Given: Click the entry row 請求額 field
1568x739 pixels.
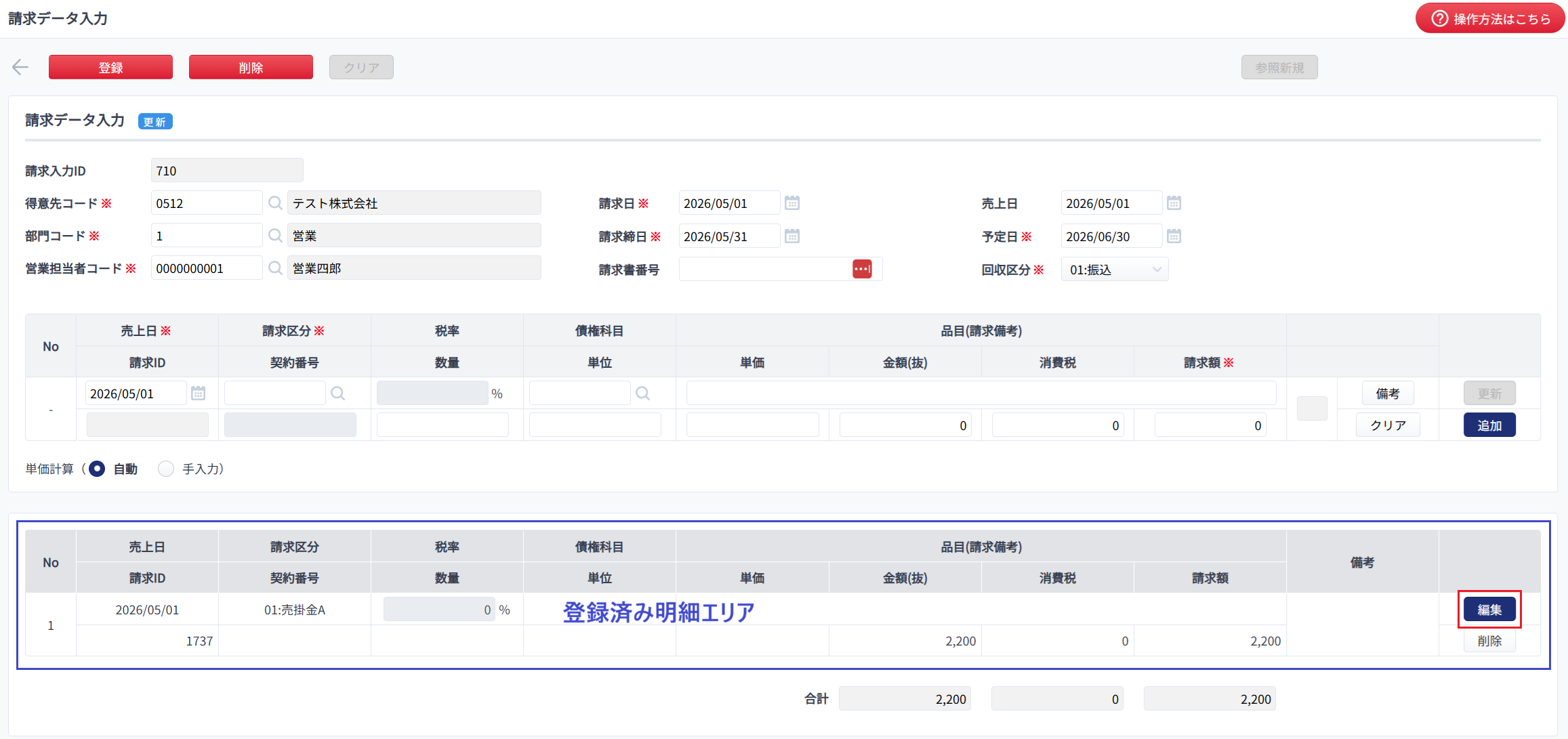Looking at the screenshot, I should (1210, 425).
